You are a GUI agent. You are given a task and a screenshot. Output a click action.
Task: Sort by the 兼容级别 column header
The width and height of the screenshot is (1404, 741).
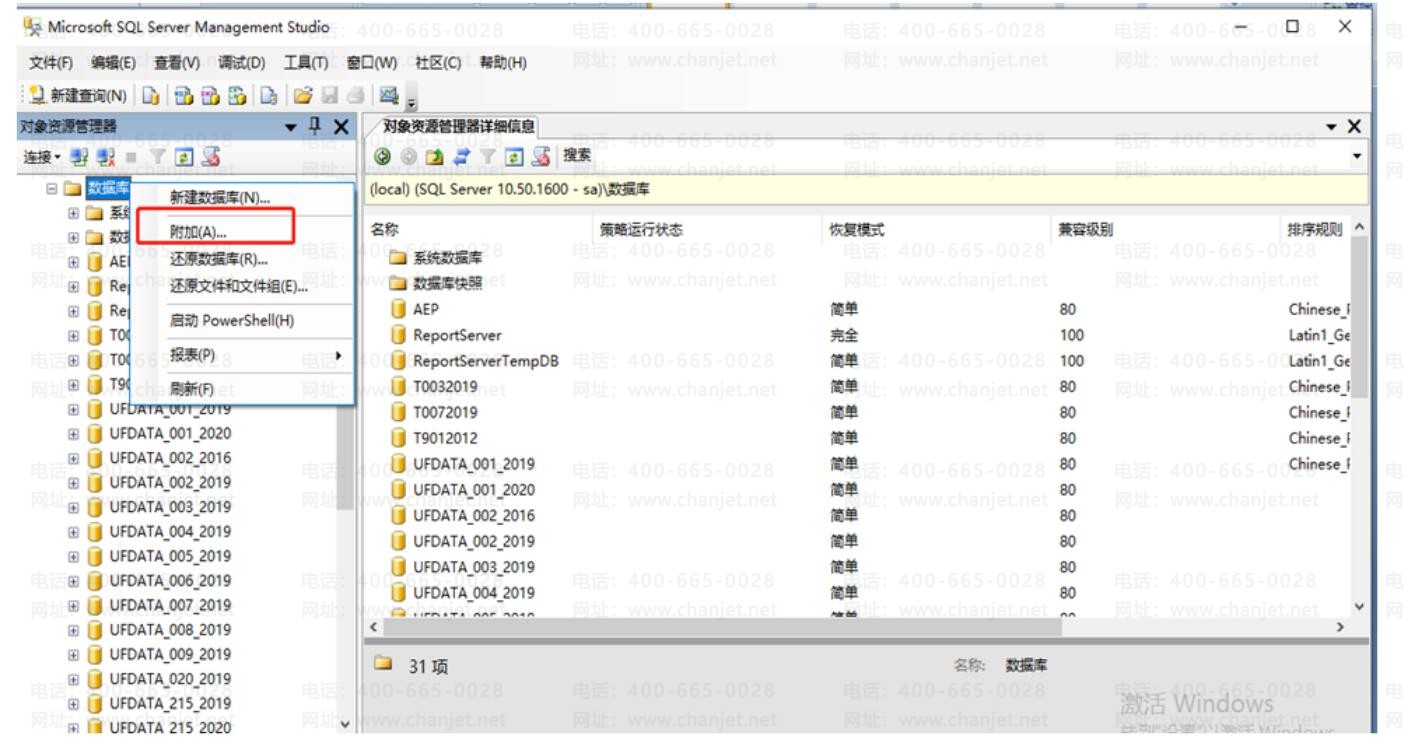[x=1166, y=229]
